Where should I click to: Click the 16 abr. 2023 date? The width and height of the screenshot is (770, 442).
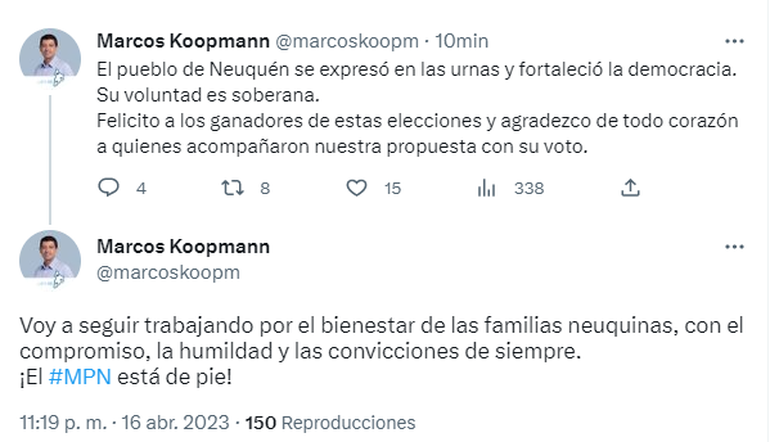point(173,422)
